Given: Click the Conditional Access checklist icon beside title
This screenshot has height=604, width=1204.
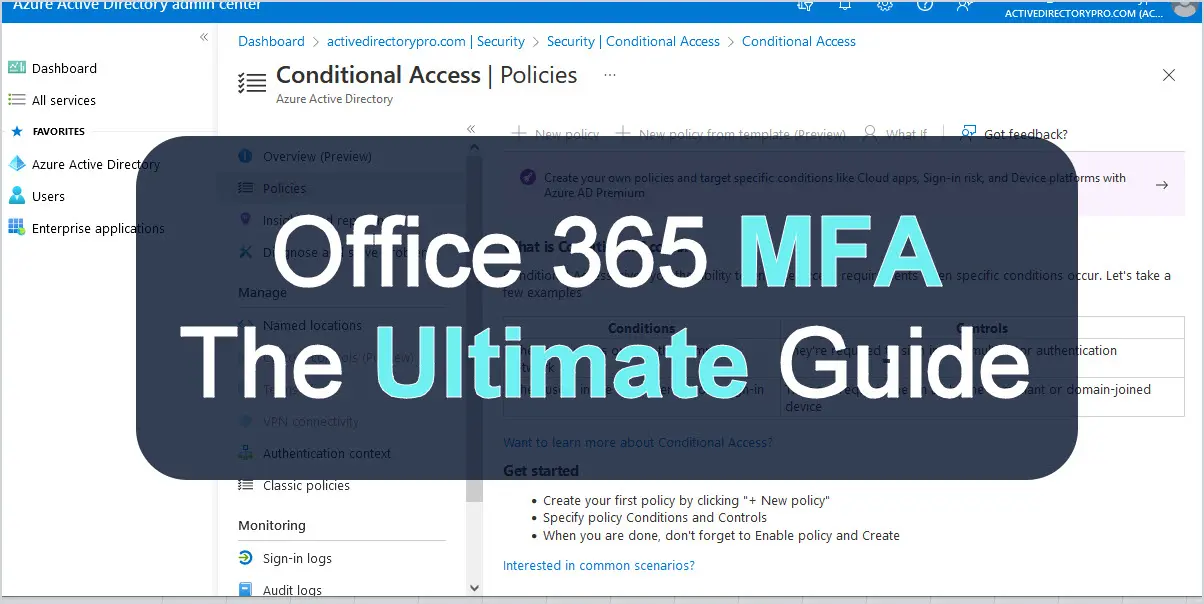Looking at the screenshot, I should [x=252, y=82].
